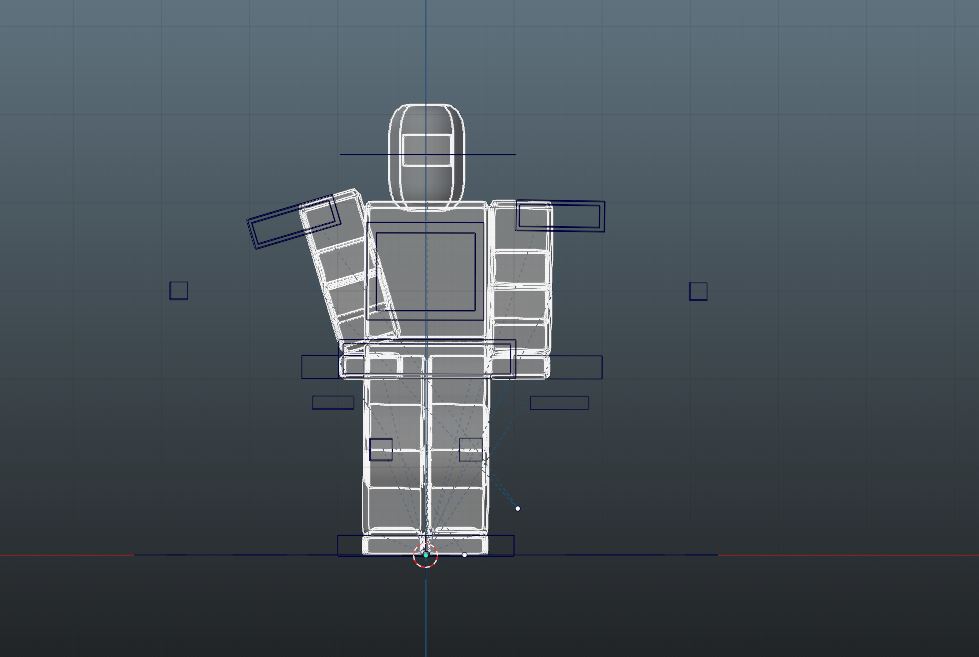Pick the shoulder control rectangle on the lowered arm
The width and height of the screenshot is (979, 657).
560,216
